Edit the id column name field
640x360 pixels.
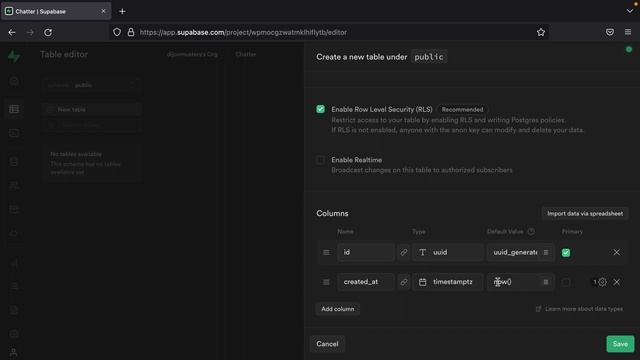366,252
